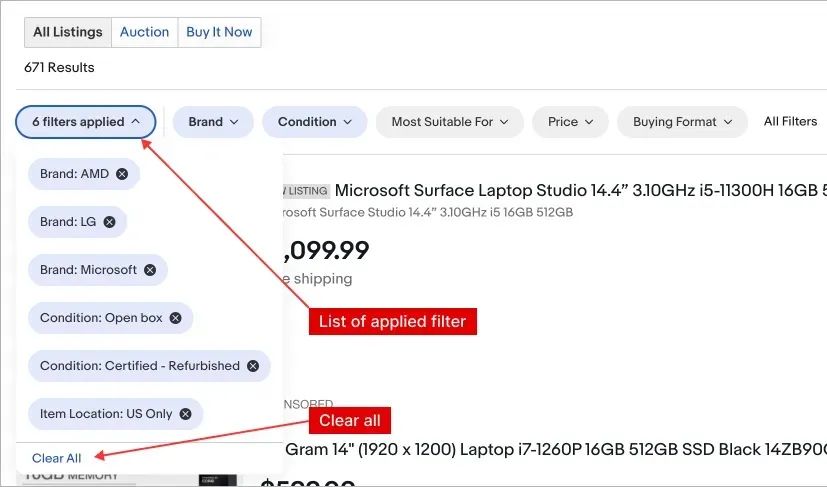Open the Price filter dropdown

570,122
